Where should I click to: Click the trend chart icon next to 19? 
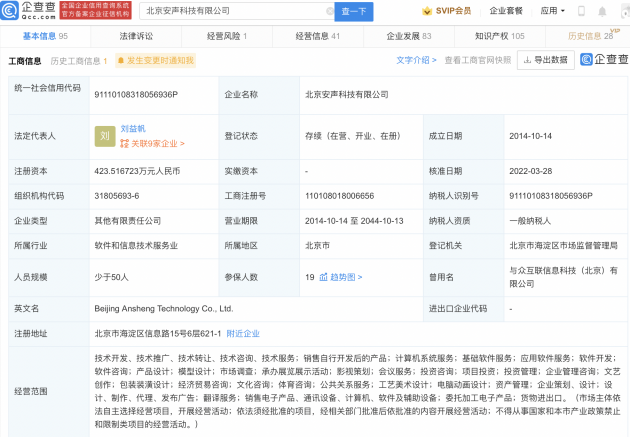pos(323,277)
